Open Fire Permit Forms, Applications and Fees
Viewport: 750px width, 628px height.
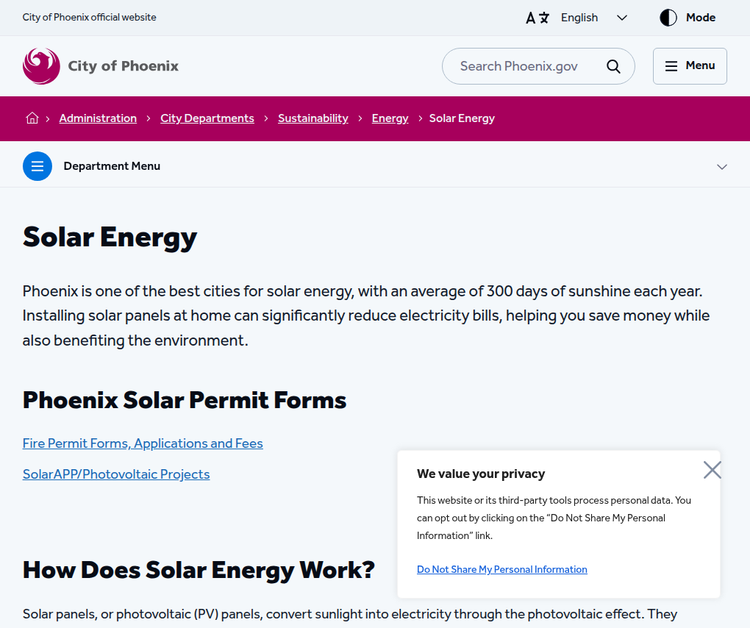[143, 443]
